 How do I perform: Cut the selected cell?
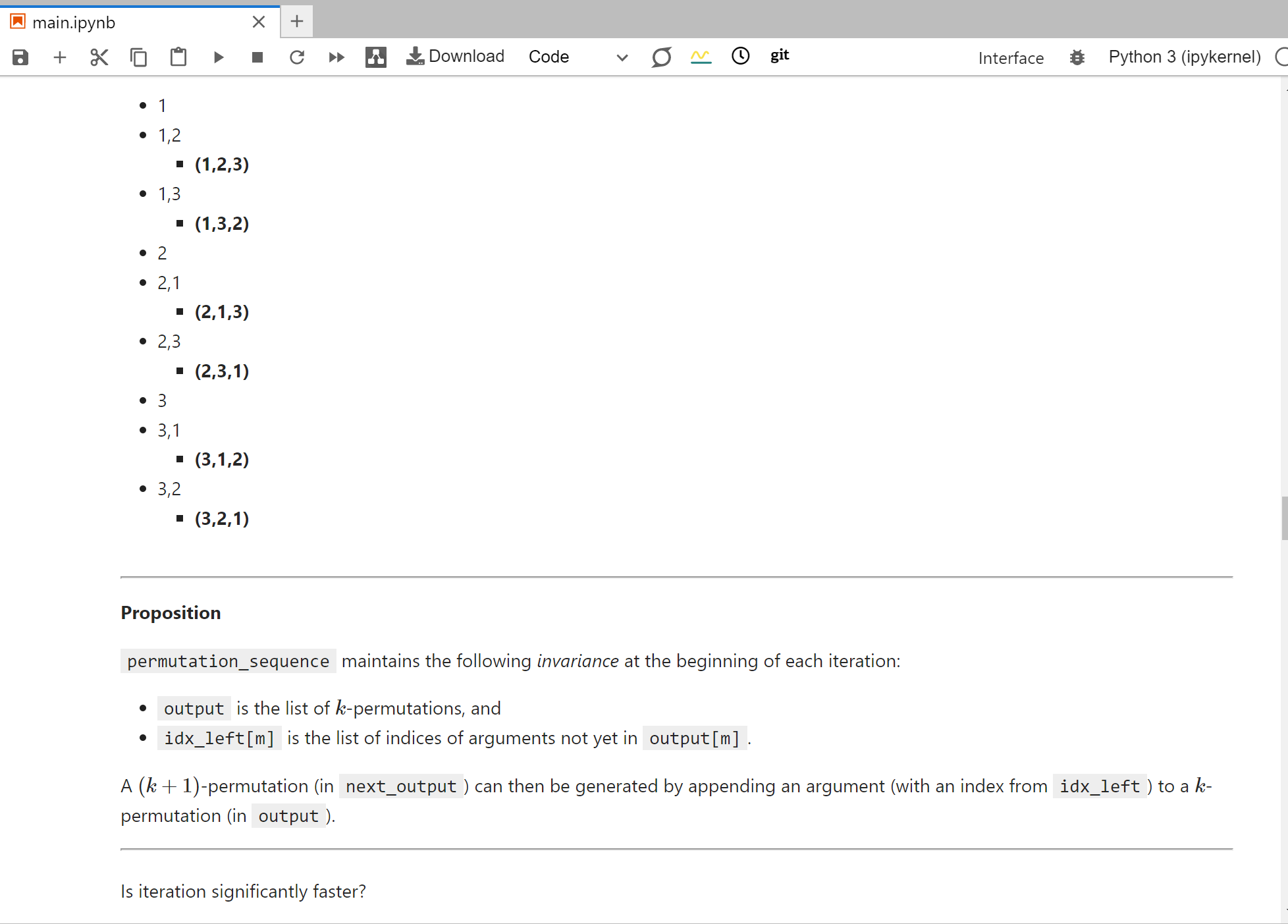[99, 57]
